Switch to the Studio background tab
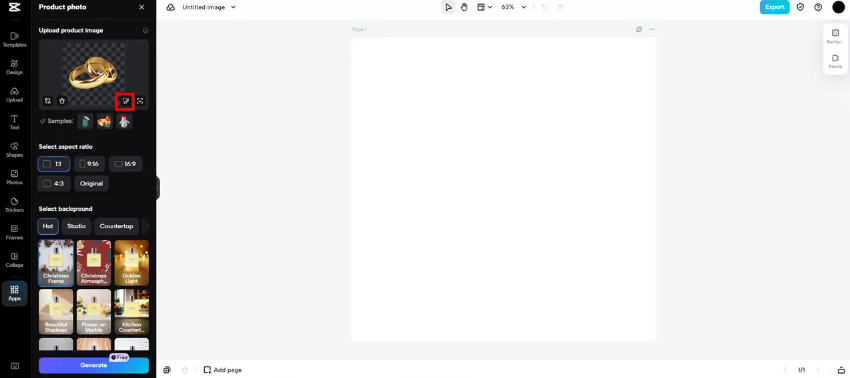 [76, 226]
